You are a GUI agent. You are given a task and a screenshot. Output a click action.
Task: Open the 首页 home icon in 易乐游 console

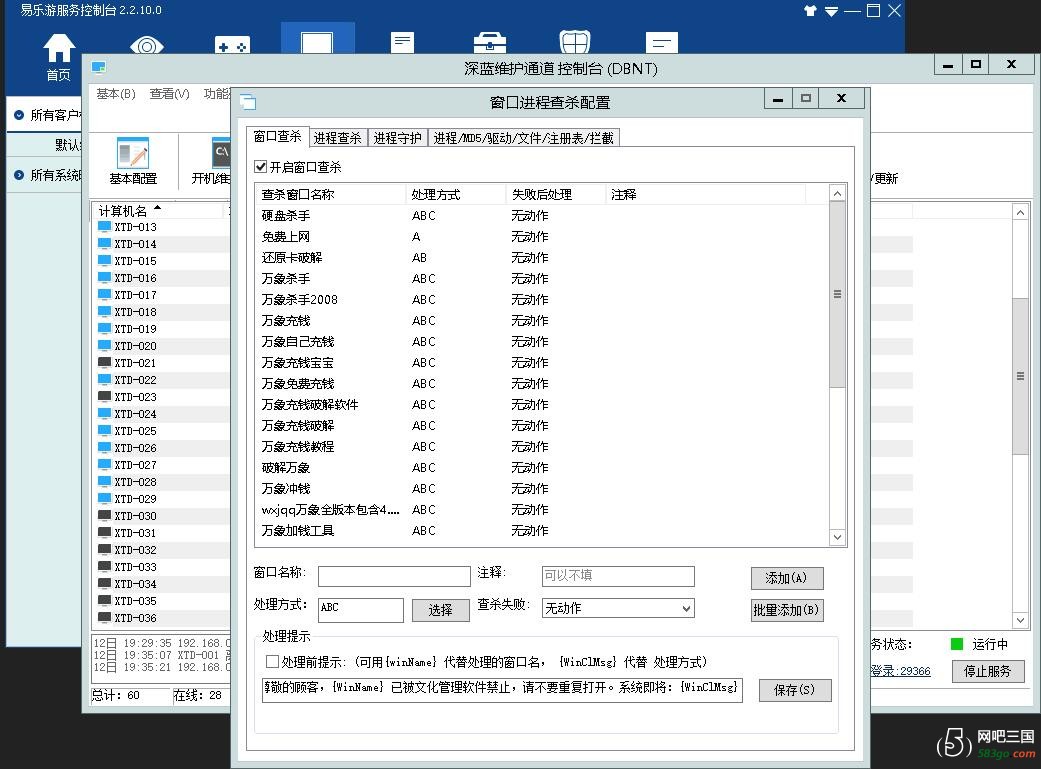pos(58,56)
